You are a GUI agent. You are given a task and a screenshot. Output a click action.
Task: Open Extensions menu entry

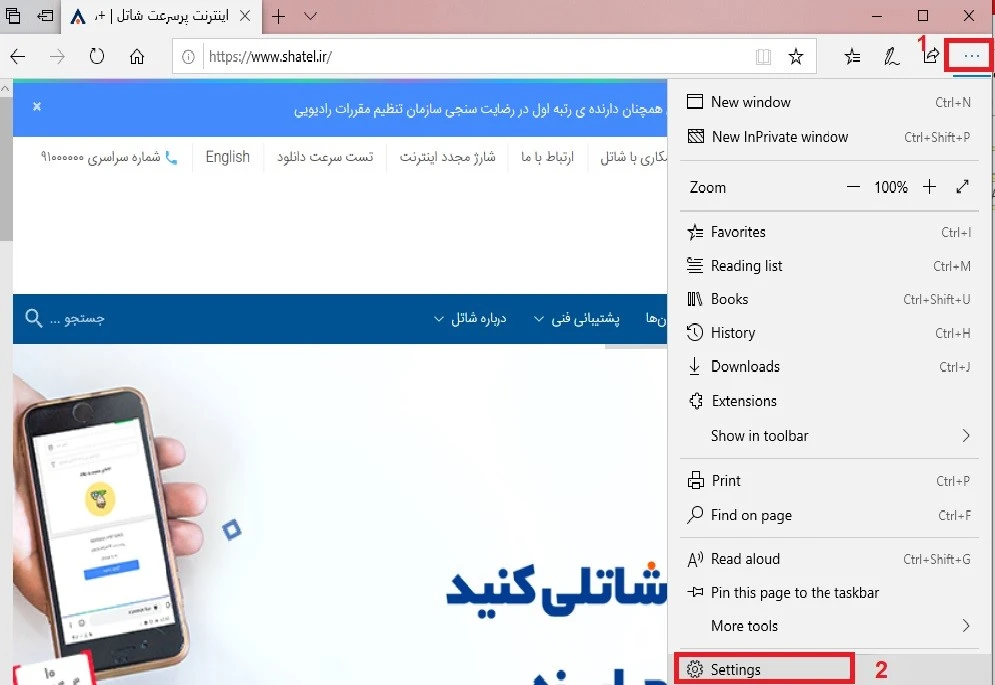[829, 401]
